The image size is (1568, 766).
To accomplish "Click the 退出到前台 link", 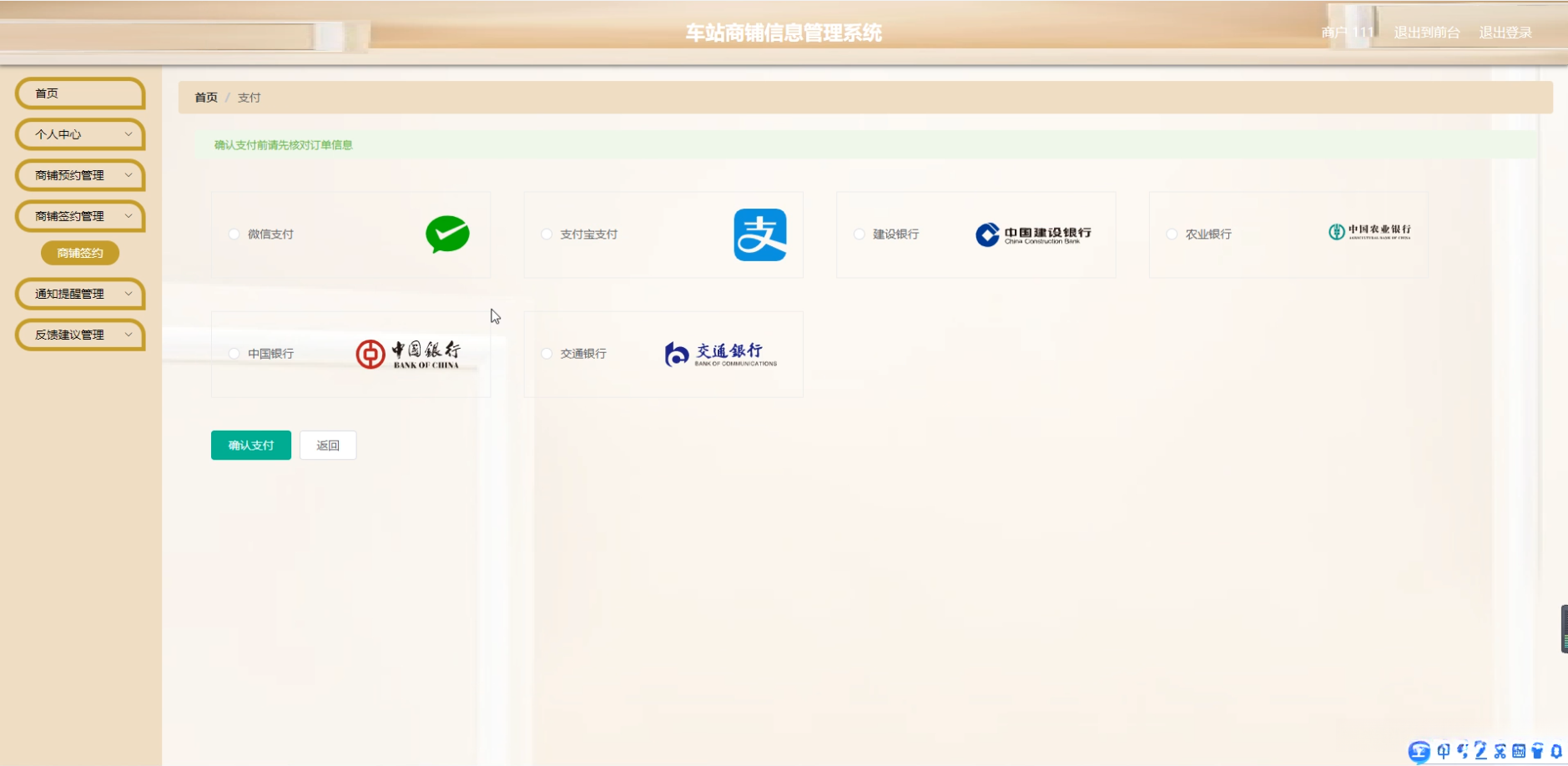I will 1427,33.
